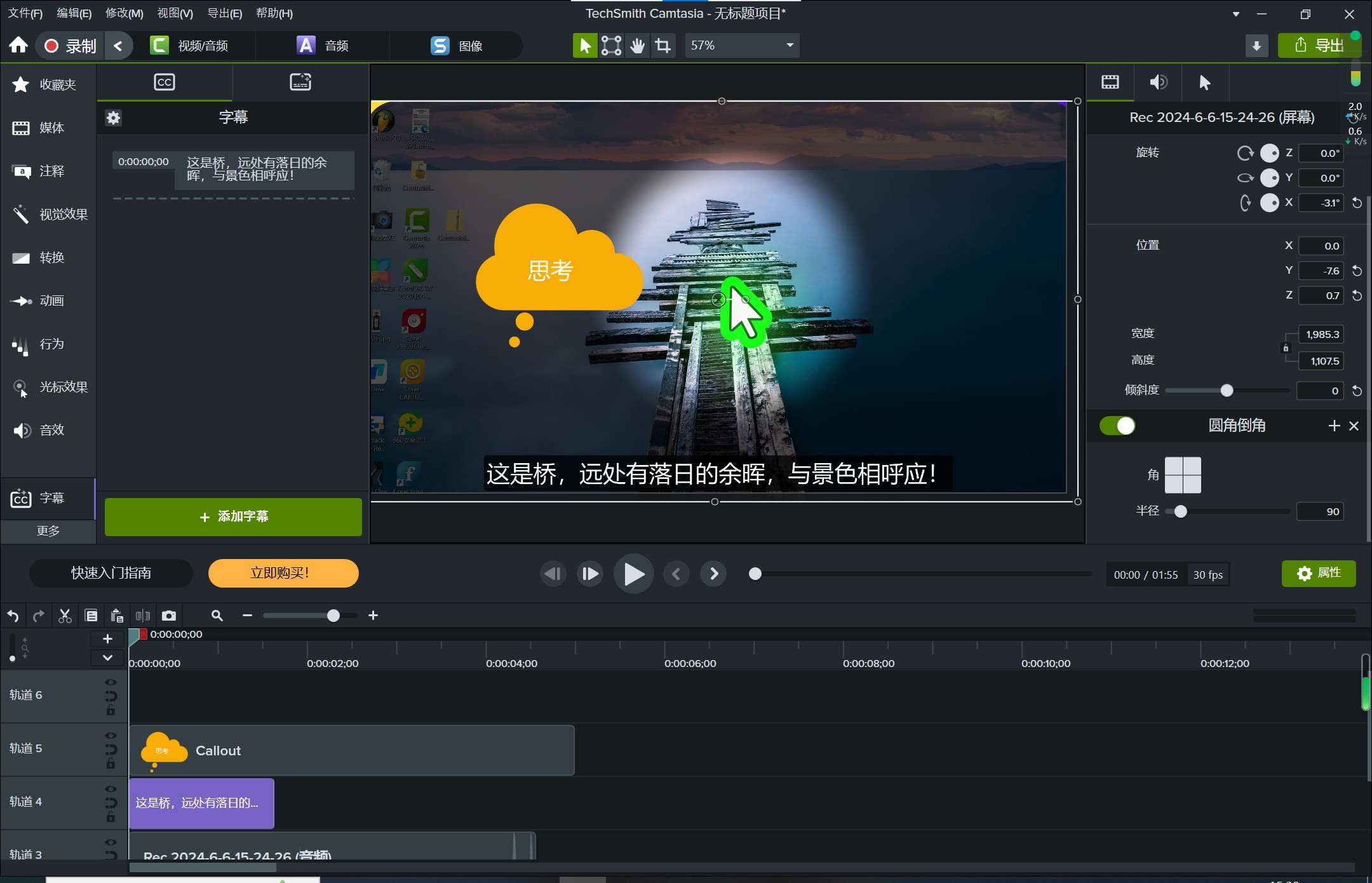Click the cut scissors icon
The height and width of the screenshot is (883, 1372).
tap(65, 616)
